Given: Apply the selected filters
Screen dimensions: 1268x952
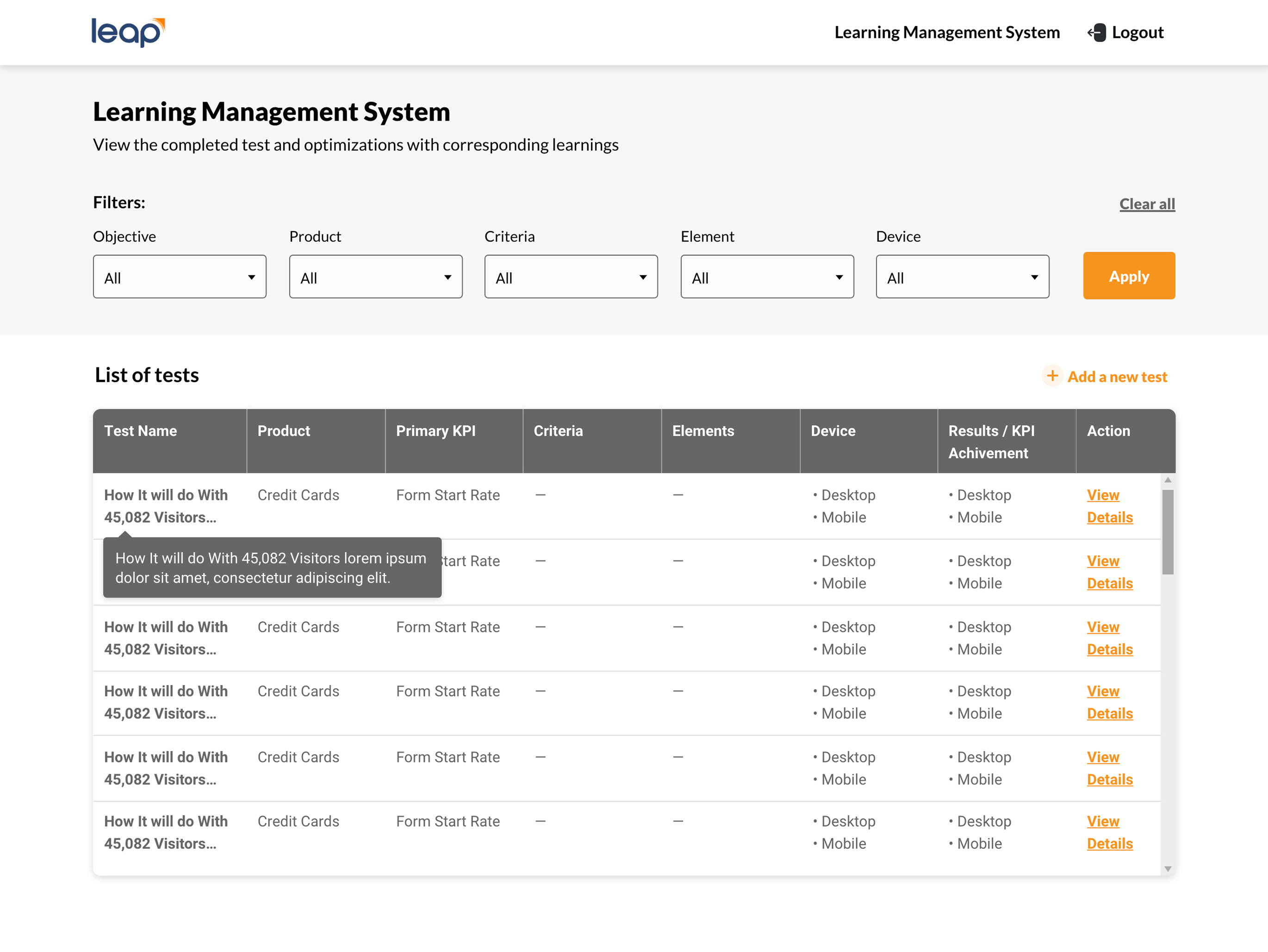Looking at the screenshot, I should (x=1129, y=276).
